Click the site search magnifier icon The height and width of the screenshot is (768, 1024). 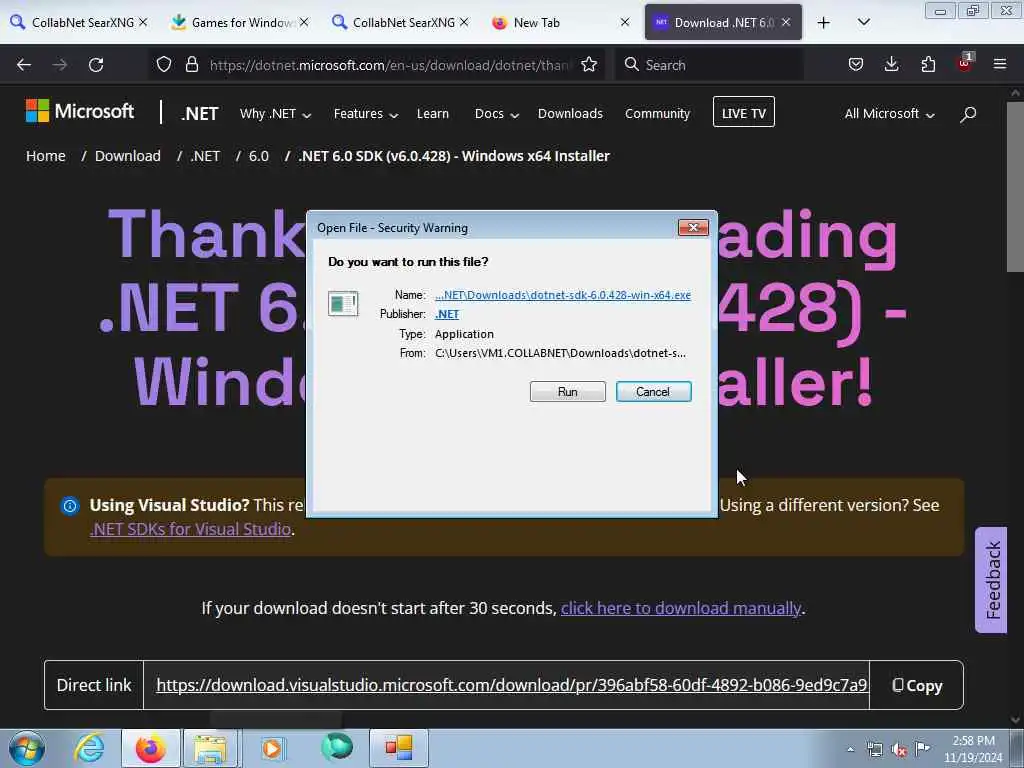[x=968, y=114]
